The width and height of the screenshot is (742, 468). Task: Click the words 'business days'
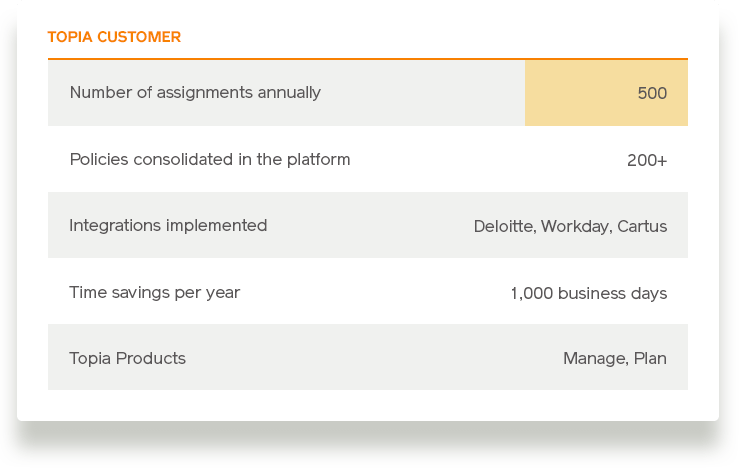[x=612, y=294]
